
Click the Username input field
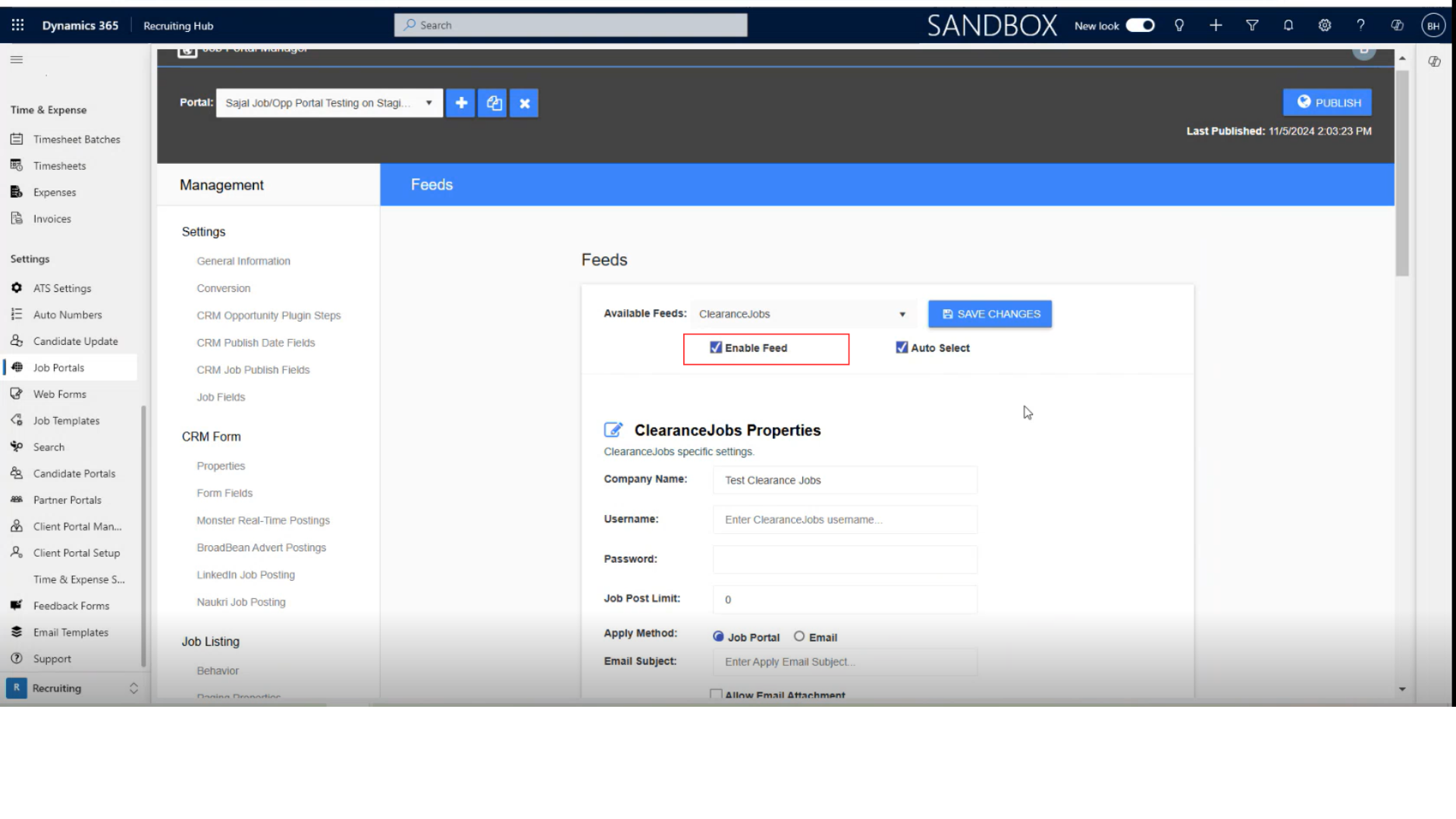pyautogui.click(x=845, y=519)
